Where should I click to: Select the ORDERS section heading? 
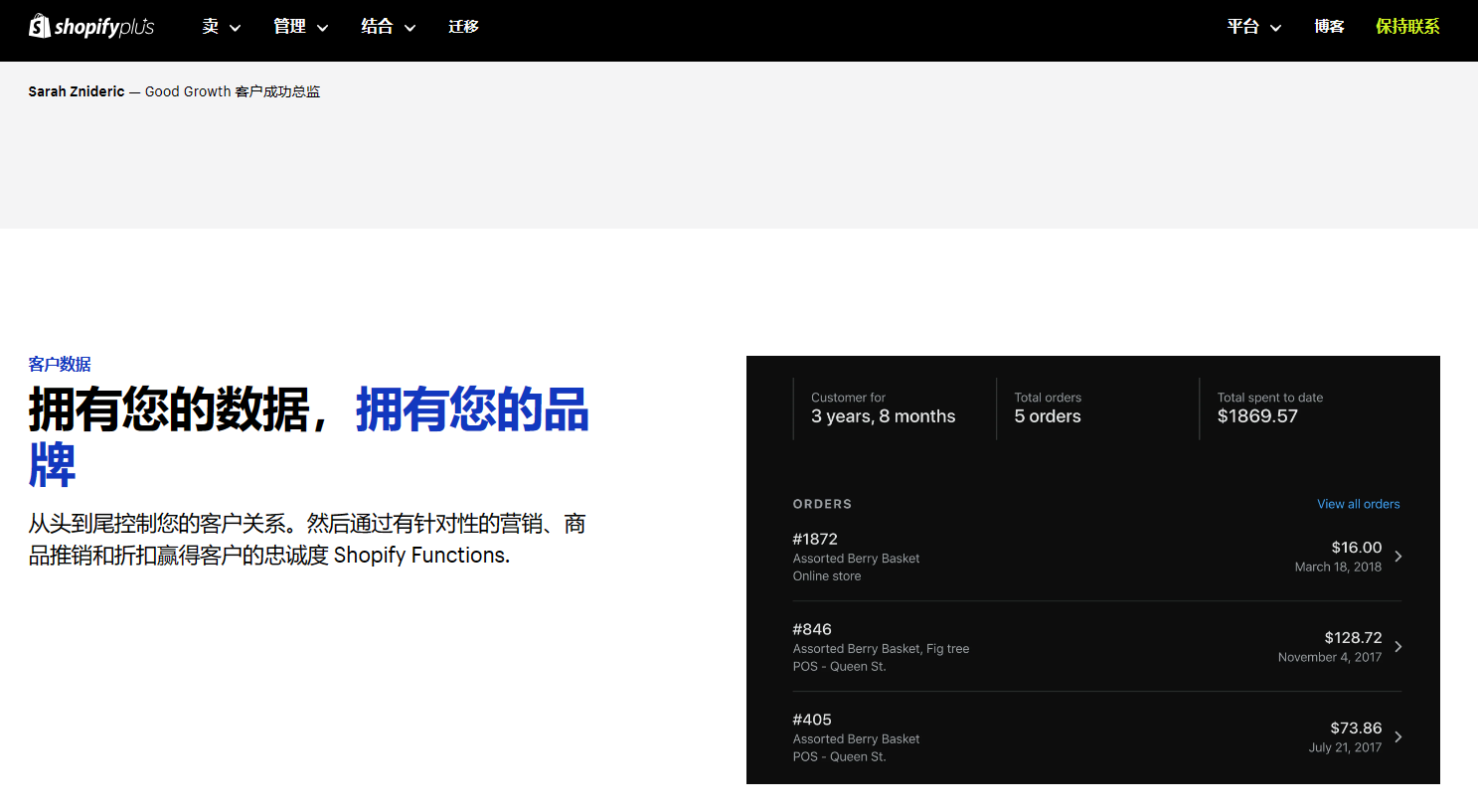tap(822, 504)
